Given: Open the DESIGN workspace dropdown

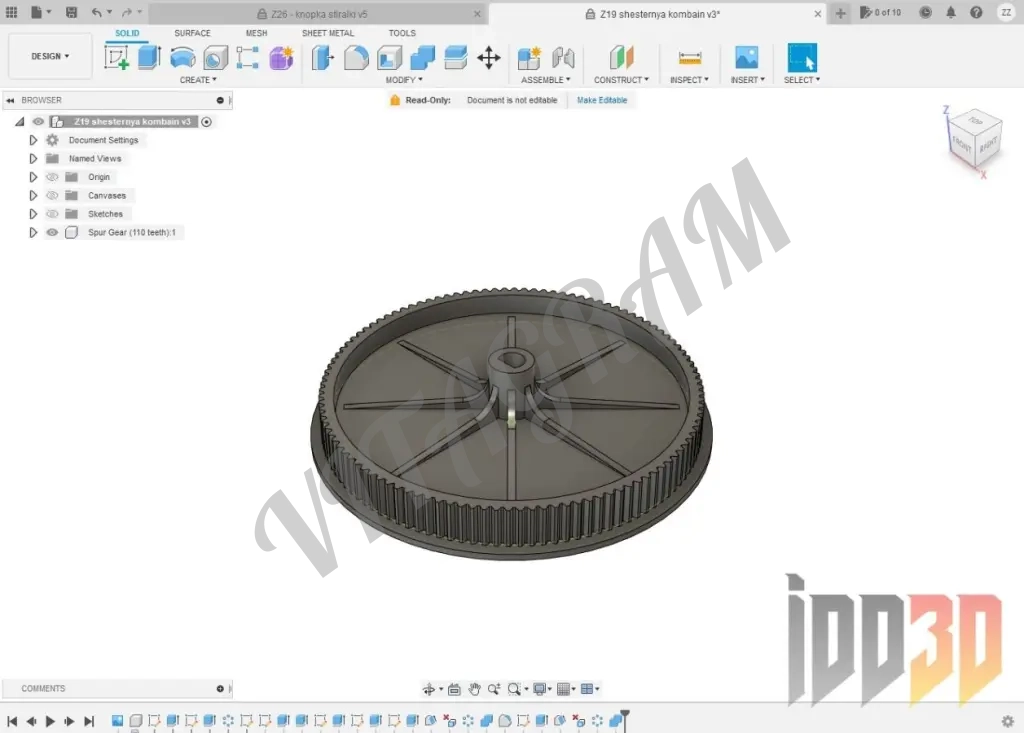Looking at the screenshot, I should 50,56.
